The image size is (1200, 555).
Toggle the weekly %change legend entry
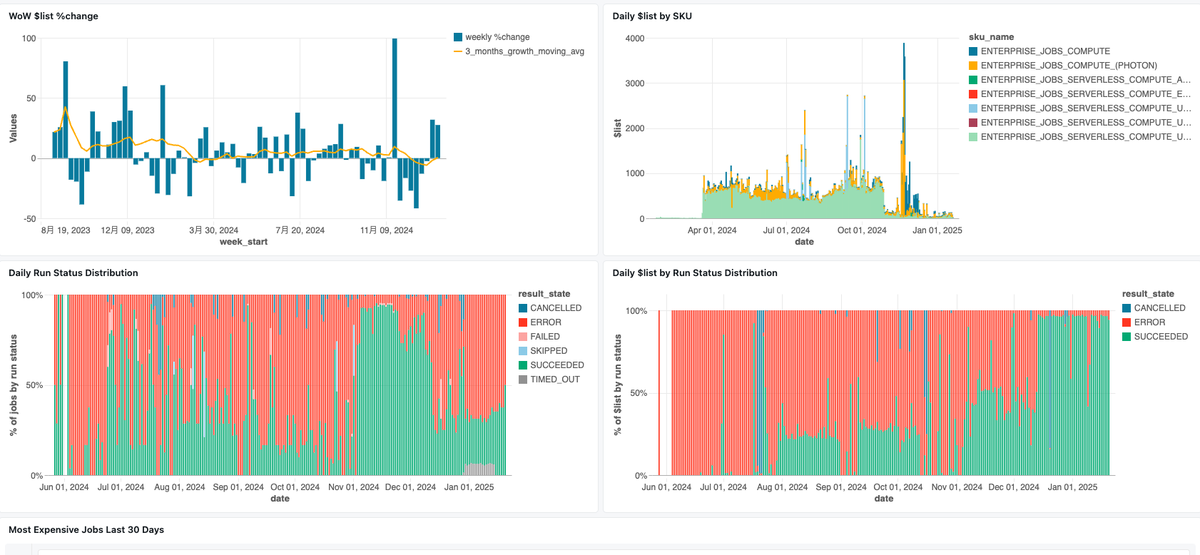(492, 37)
